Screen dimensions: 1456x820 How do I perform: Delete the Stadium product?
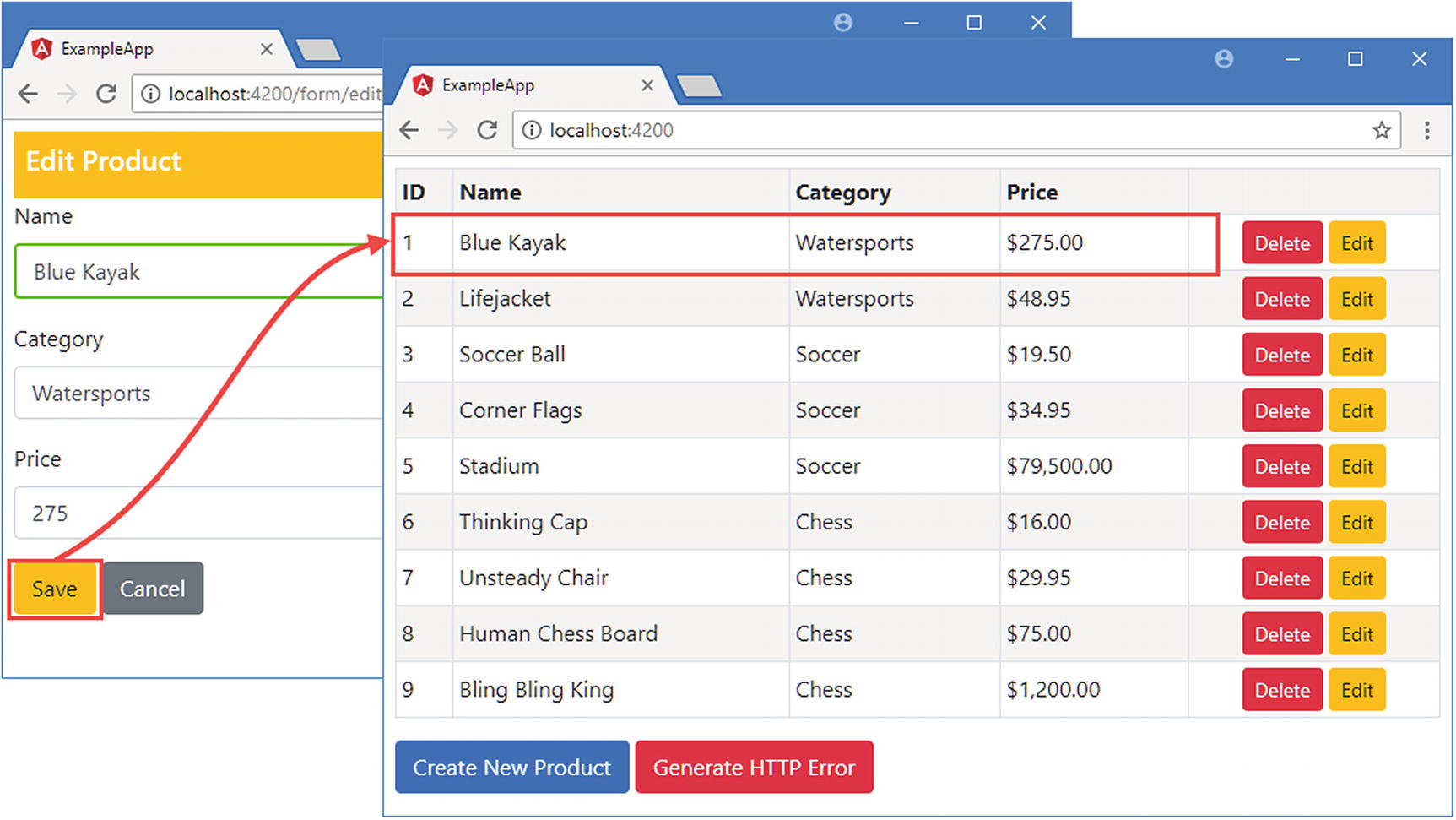pyautogui.click(x=1282, y=466)
